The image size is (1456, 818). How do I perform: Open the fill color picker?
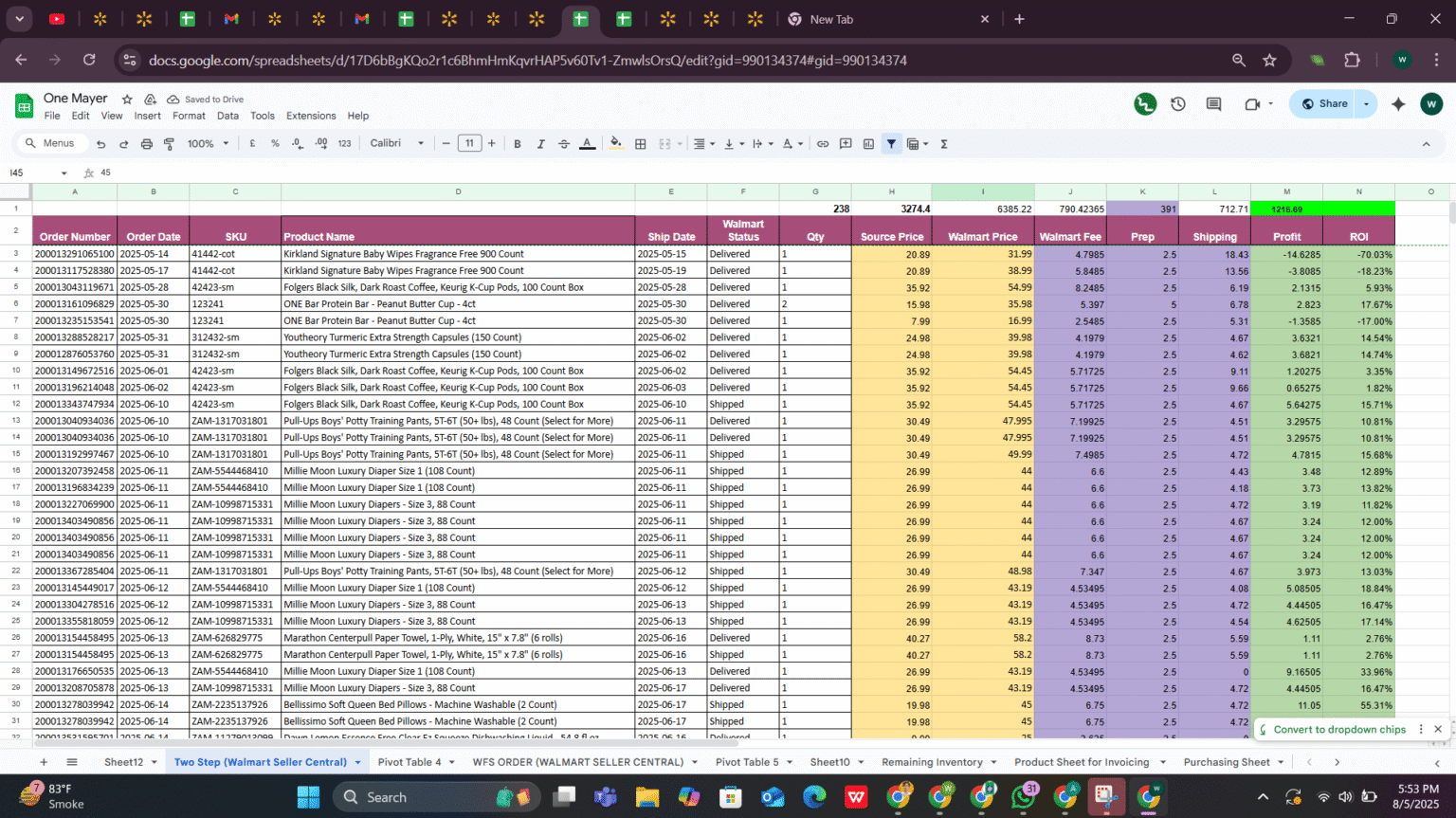point(616,144)
